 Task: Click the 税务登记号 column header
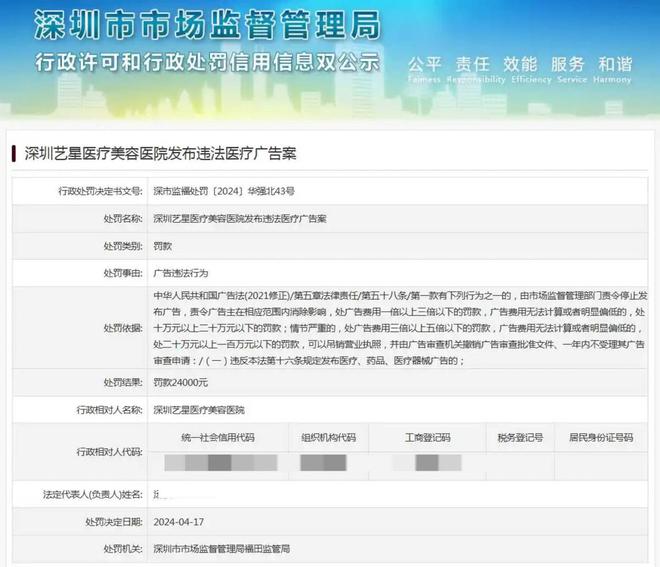520,437
